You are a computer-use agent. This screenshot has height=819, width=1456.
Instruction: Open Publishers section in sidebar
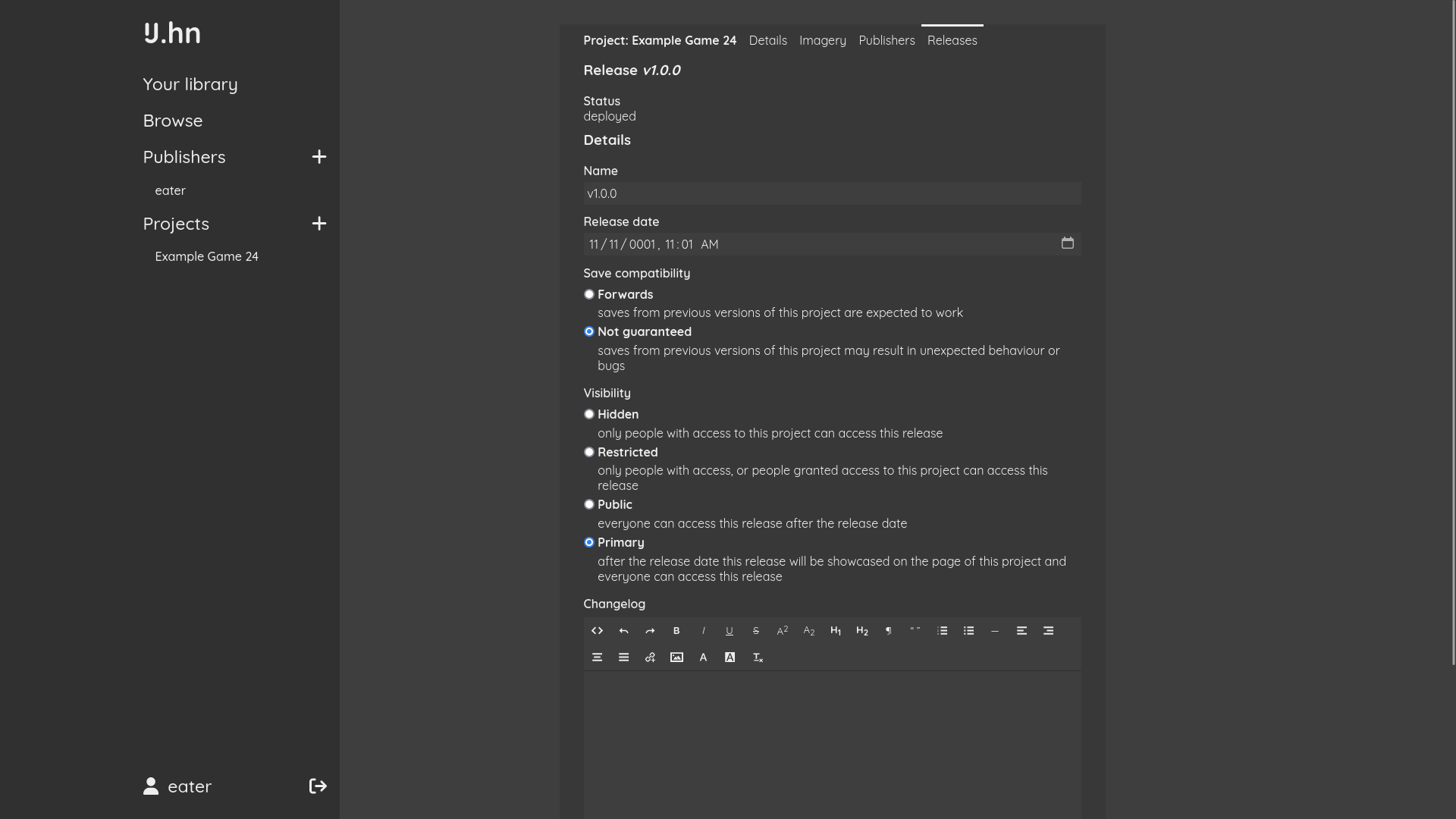(x=184, y=157)
